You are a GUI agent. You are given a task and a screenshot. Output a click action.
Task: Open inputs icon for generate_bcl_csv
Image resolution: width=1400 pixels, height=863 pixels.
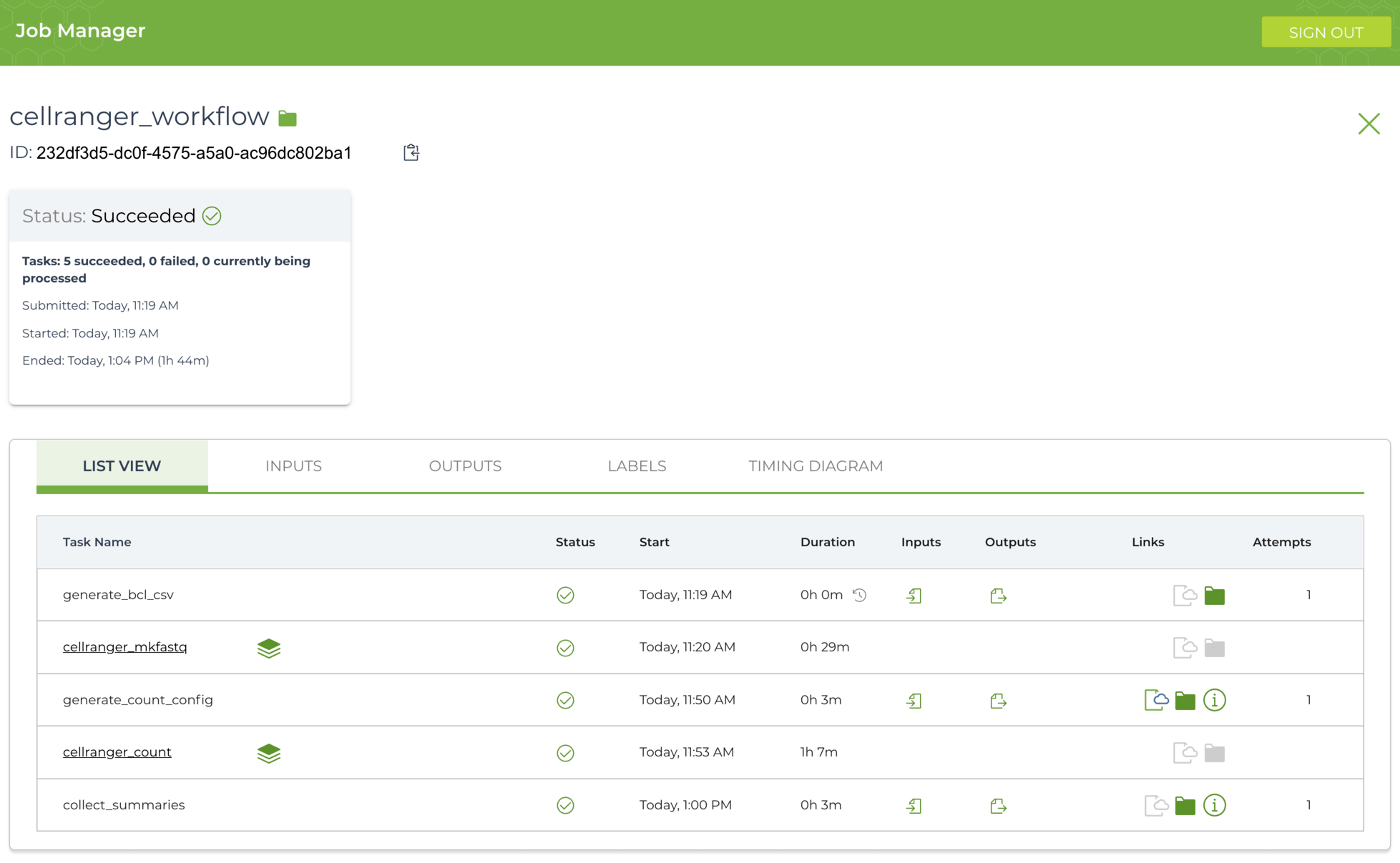pos(914,596)
